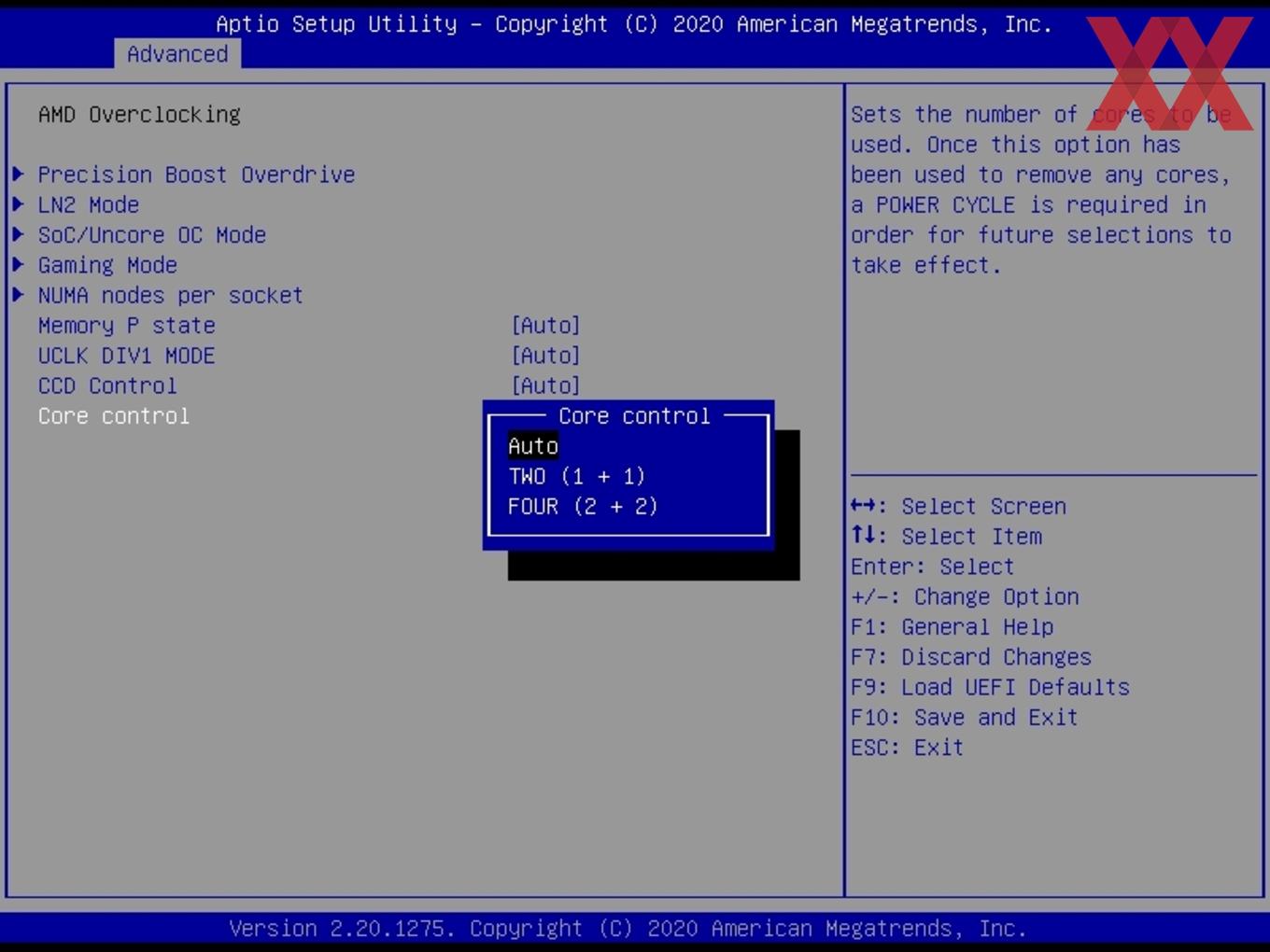Viewport: 1270px width, 952px height.
Task: Click F9: Load UEFI Defaults hint
Action: click(x=990, y=687)
